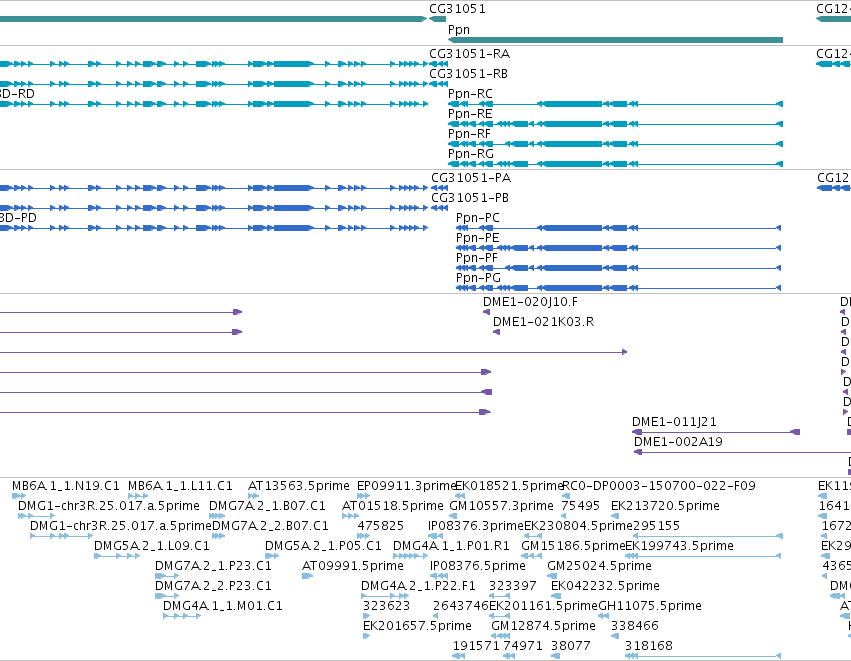Click the EK213720.5prime EST label

coord(665,506)
